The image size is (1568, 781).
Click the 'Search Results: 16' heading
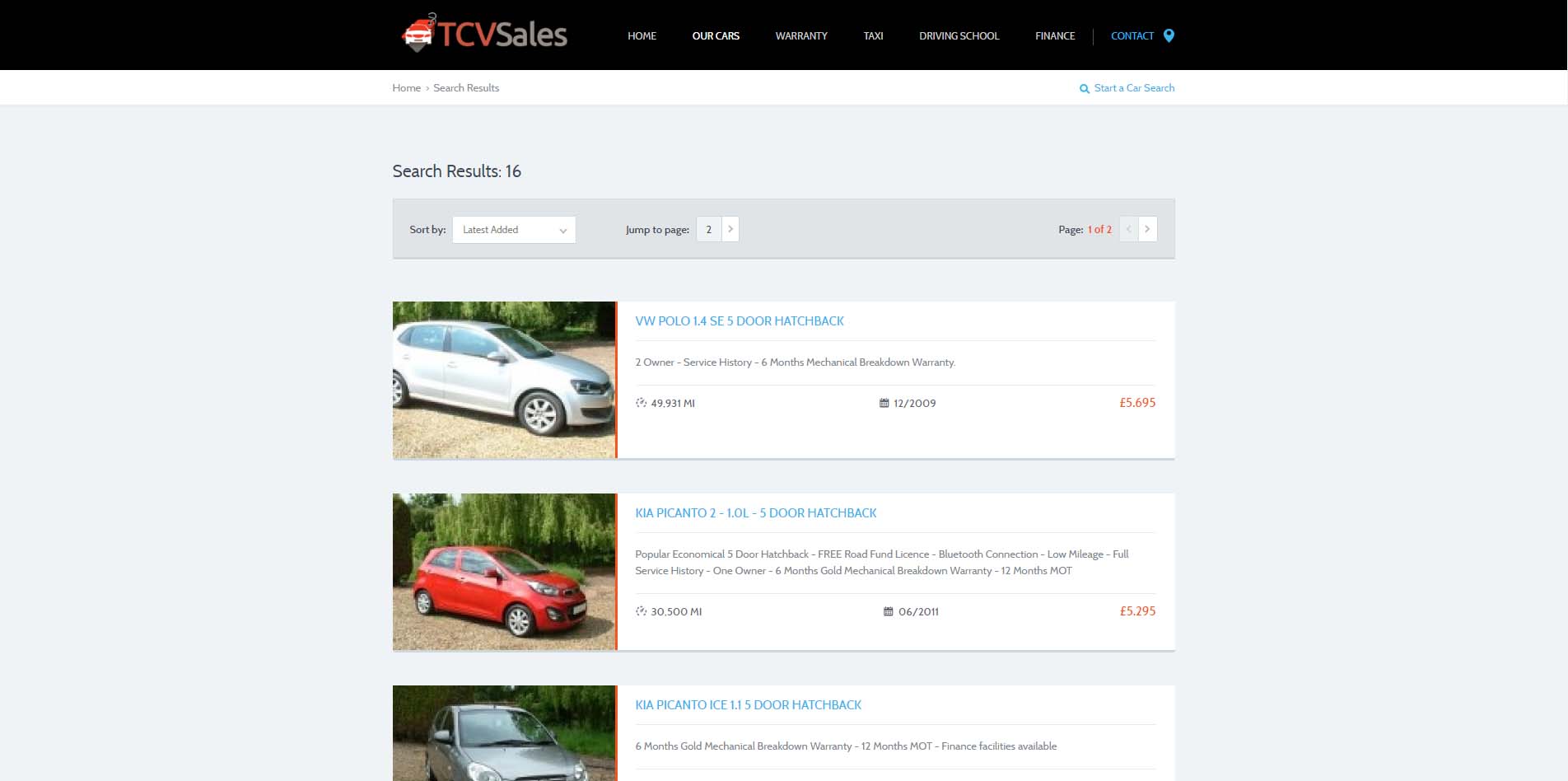pos(456,171)
